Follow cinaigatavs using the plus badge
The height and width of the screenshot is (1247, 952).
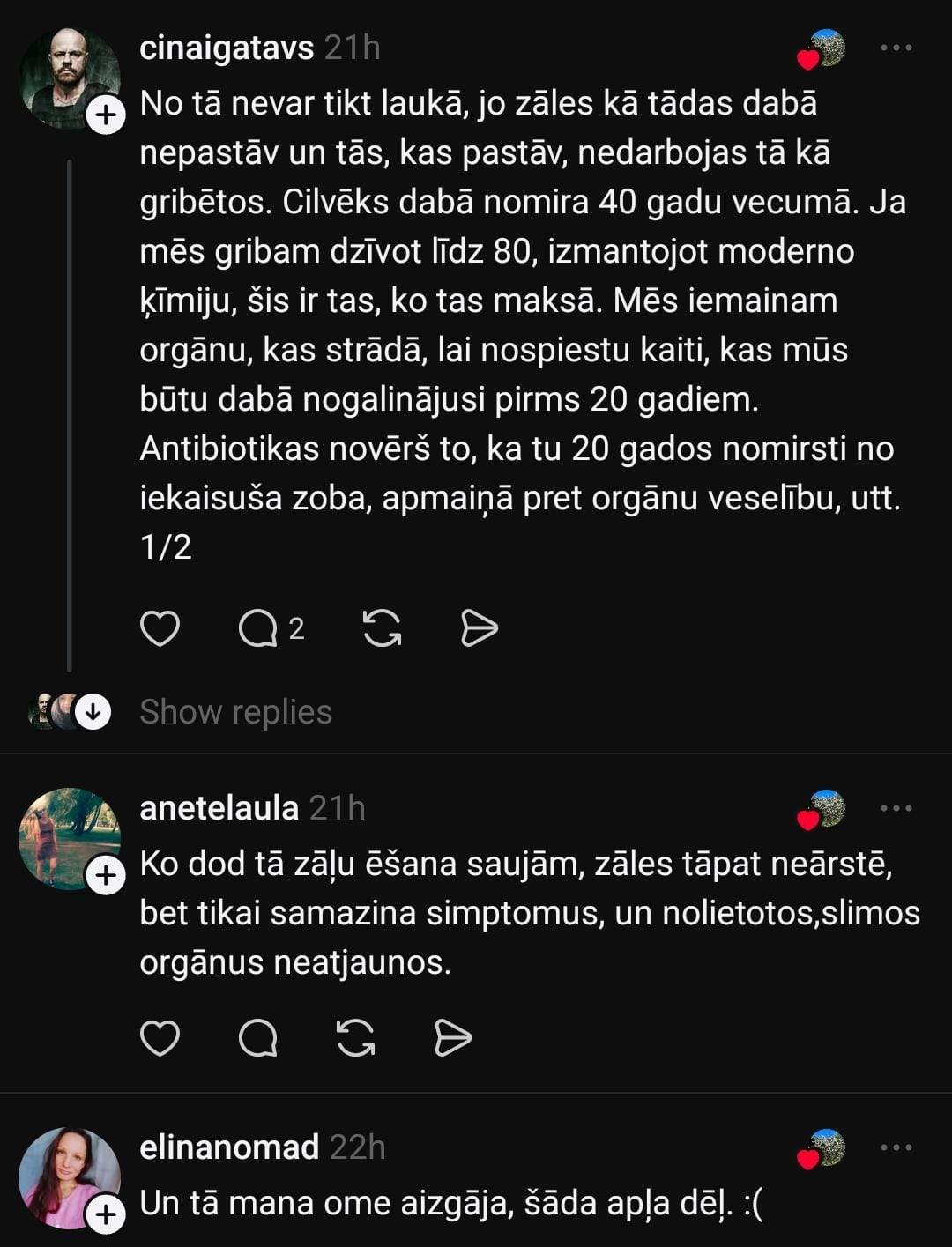106,115
